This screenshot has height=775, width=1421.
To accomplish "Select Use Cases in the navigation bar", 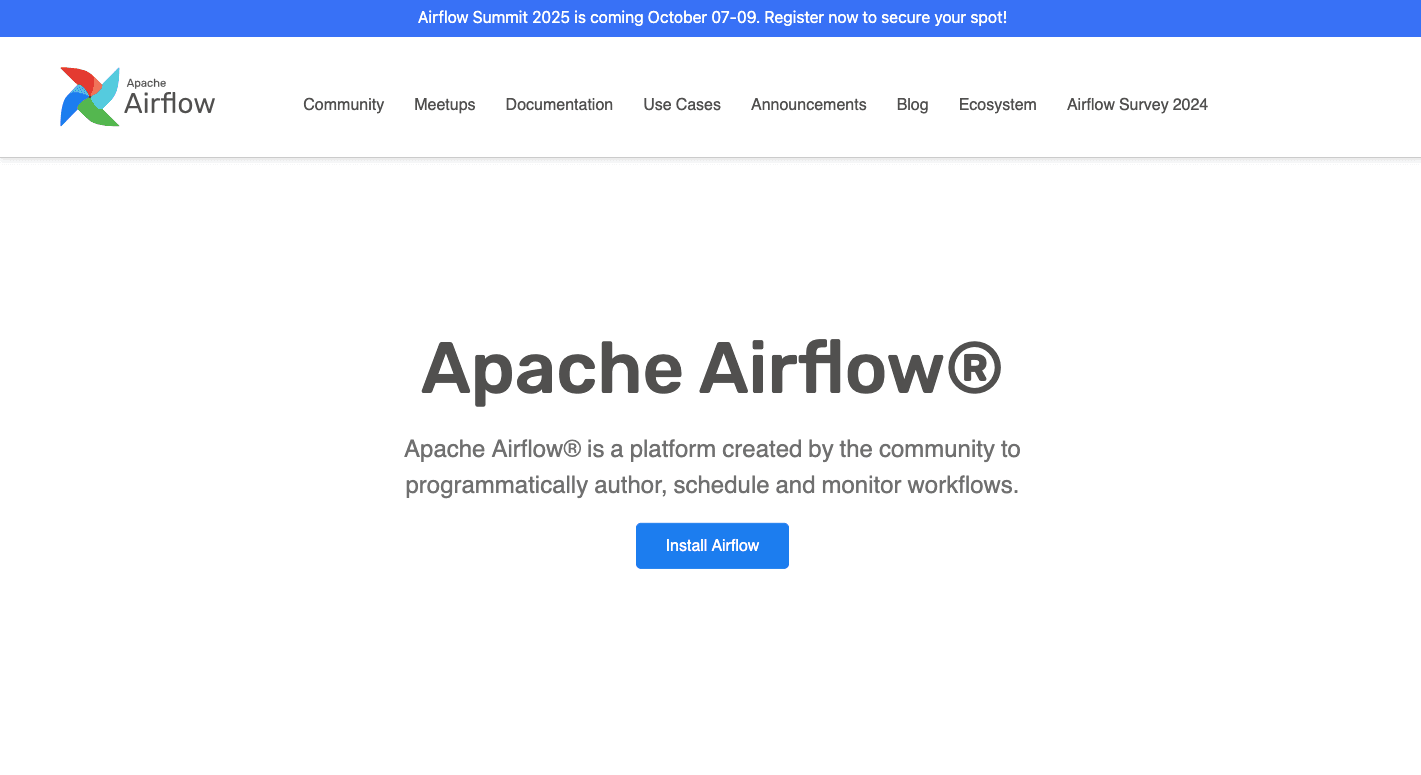I will coord(681,105).
